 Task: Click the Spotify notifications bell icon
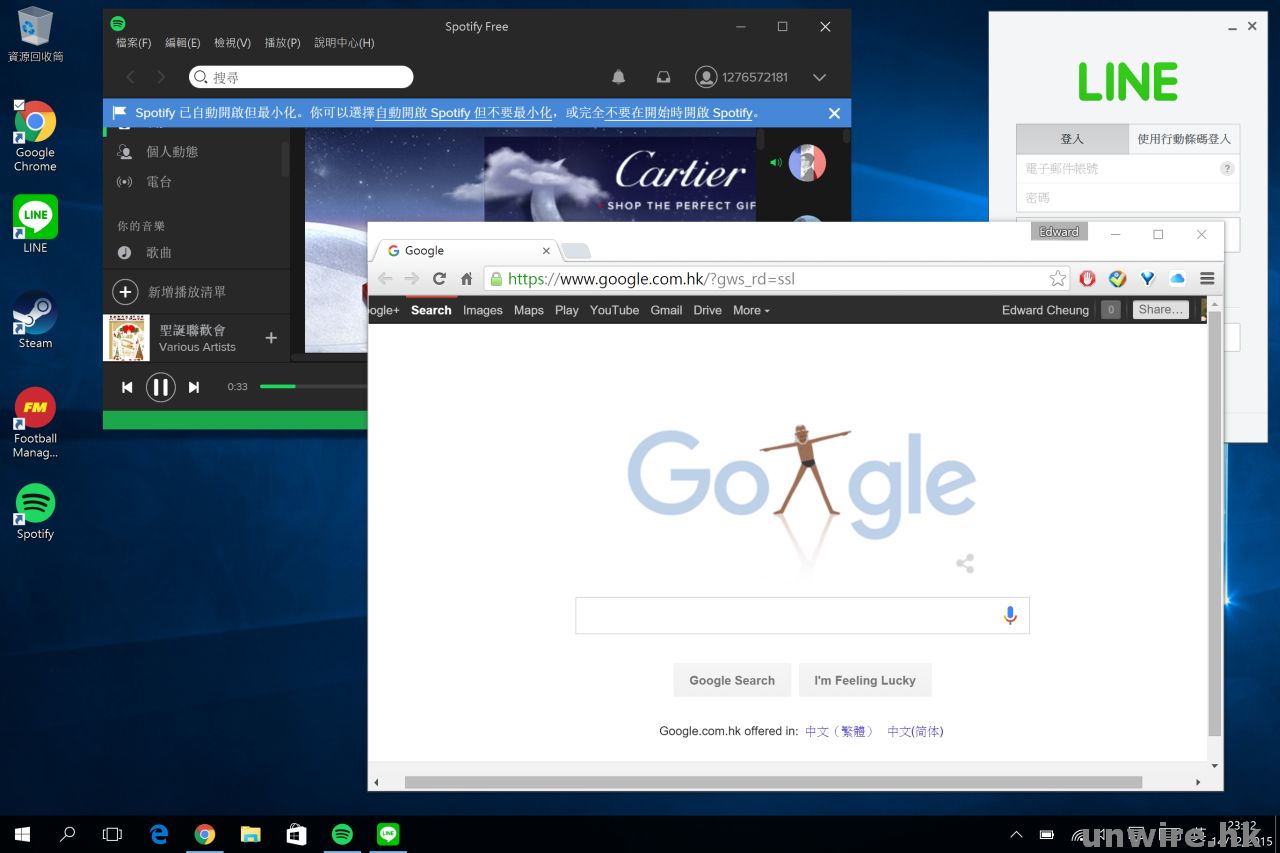(x=618, y=77)
